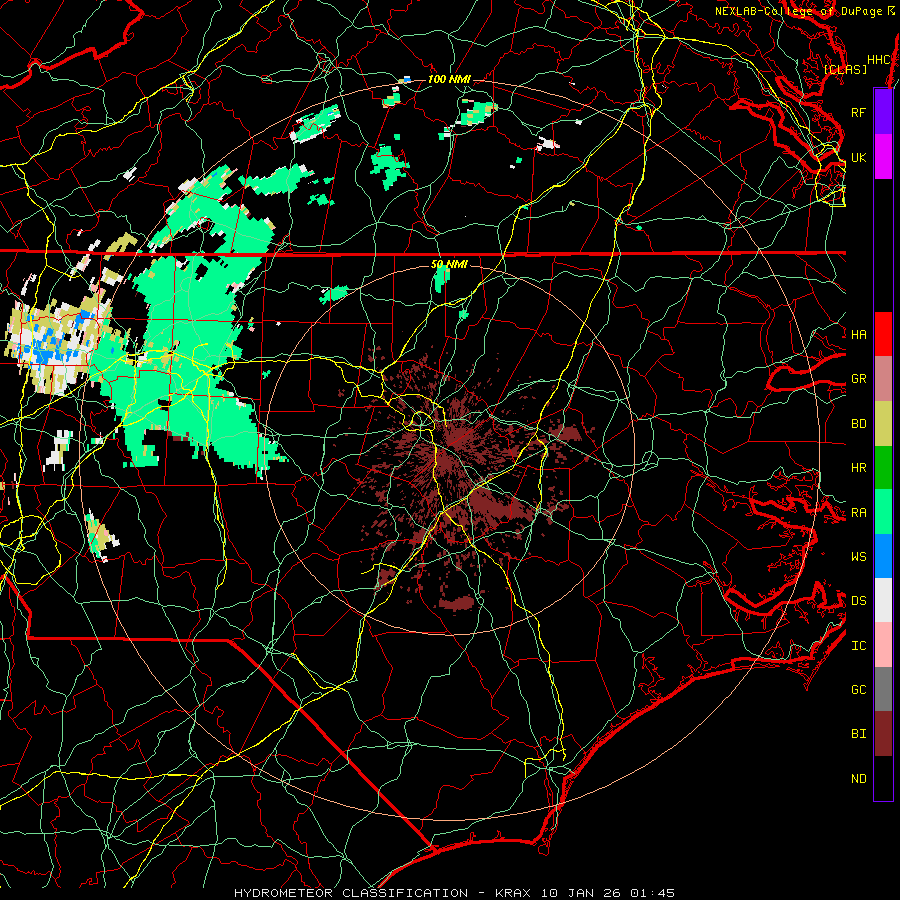Click the IC pink legend swatch
Viewport: 900px width, 900px height.
pos(883,645)
